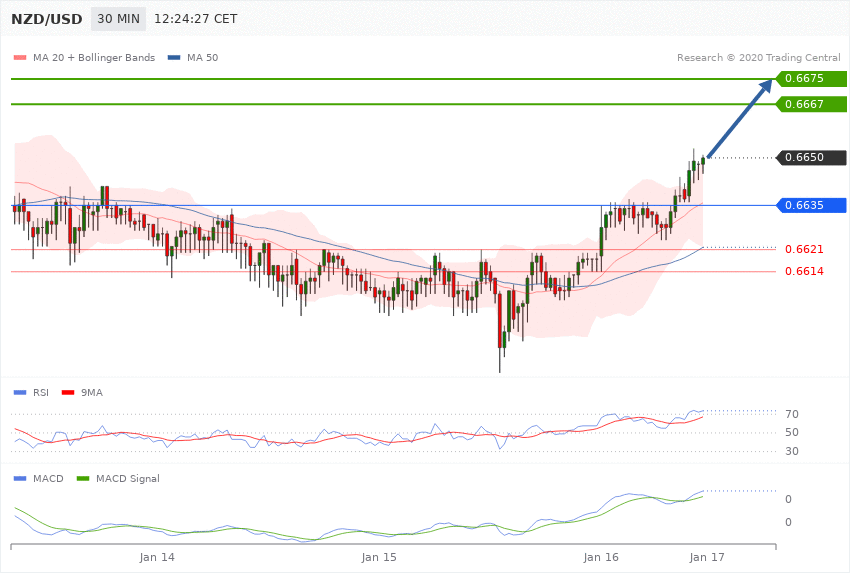Click the Jan 15 date axis label
Screen dimensions: 850x576
click(379, 557)
